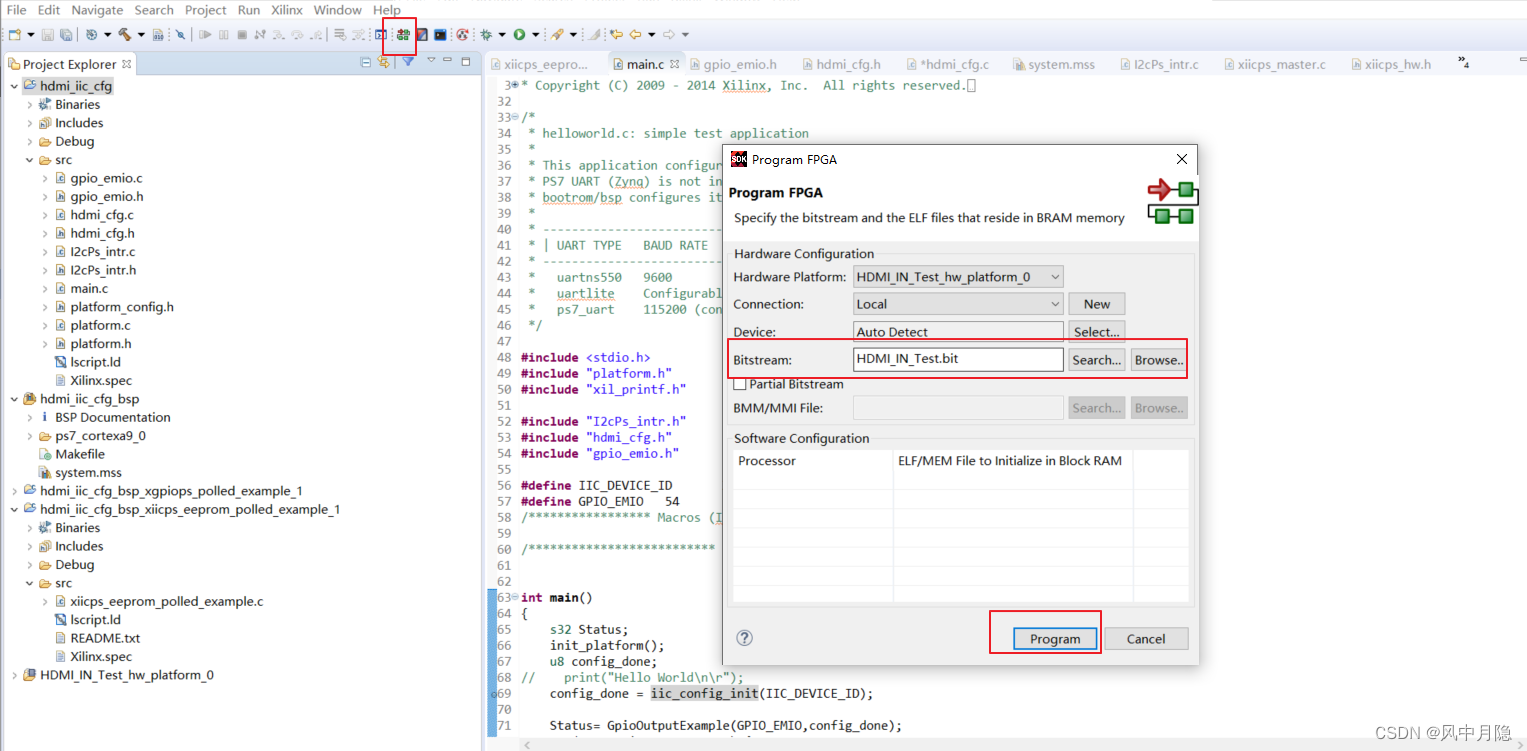Expand the Debug folder under hdmi_iic_cfg
The width and height of the screenshot is (1527, 751).
30,141
